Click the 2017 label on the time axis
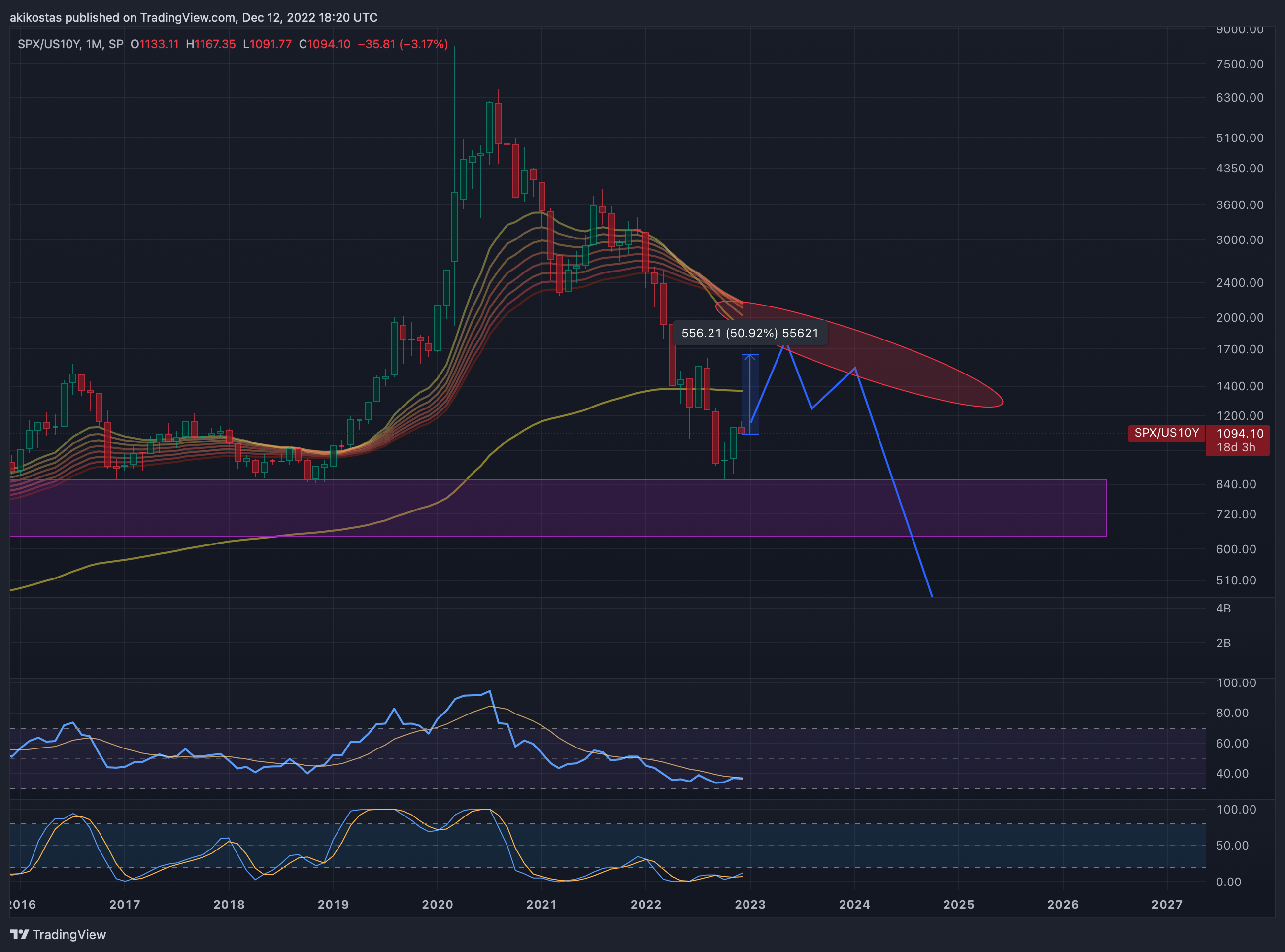The image size is (1285, 952). [125, 904]
